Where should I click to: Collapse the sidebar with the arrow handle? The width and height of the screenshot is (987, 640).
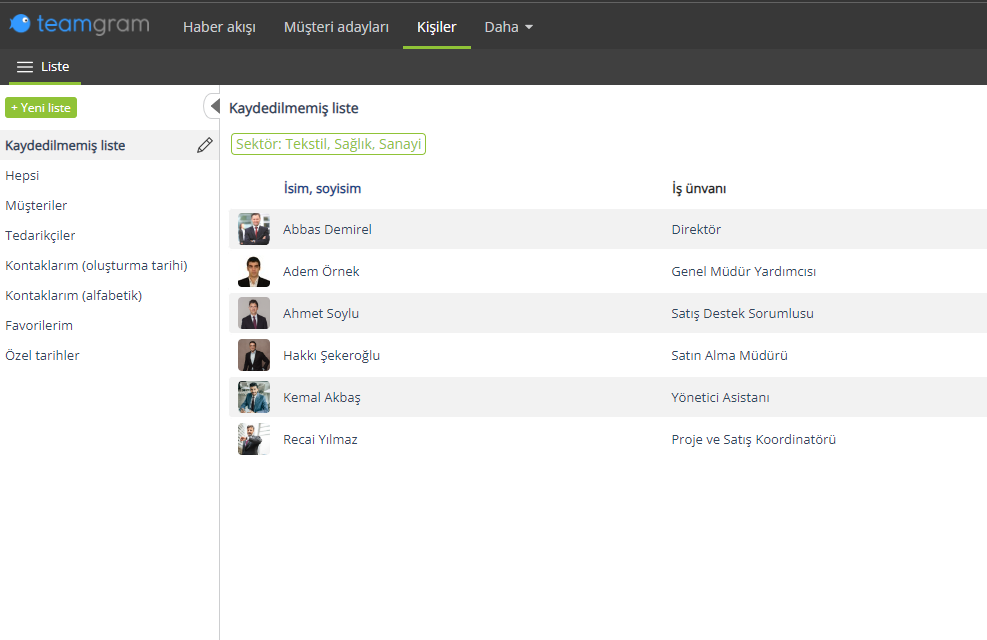coord(213,106)
